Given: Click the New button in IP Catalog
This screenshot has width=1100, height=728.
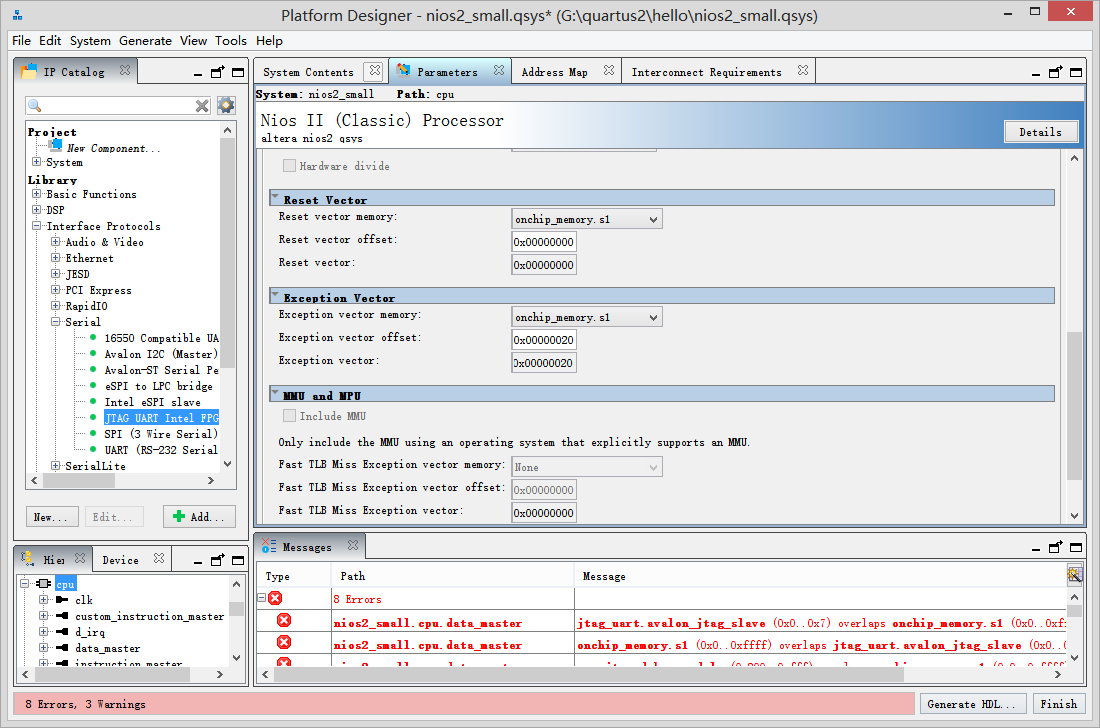Looking at the screenshot, I should coord(51,517).
